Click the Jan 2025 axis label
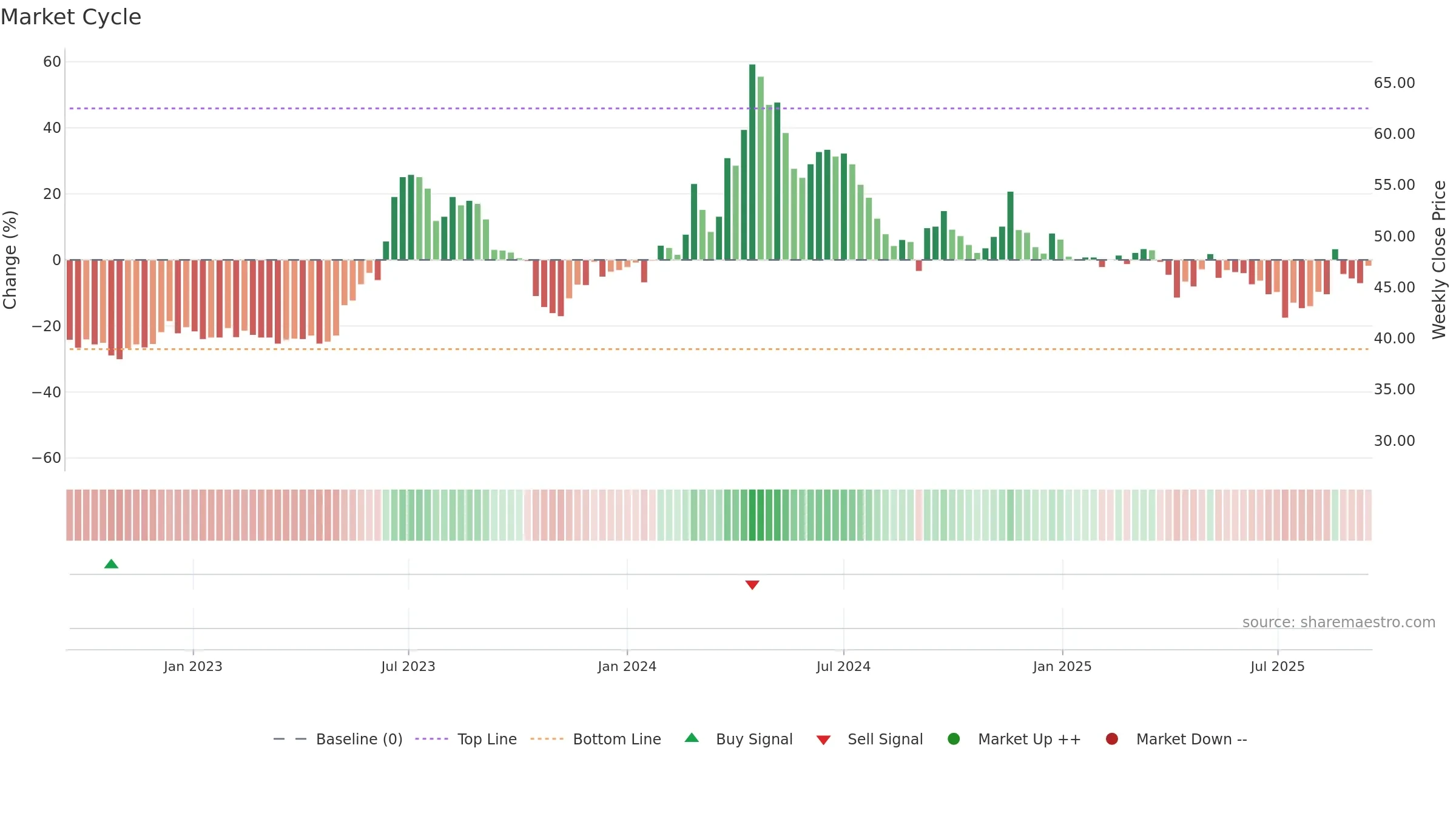1456x819 pixels. point(1062,667)
